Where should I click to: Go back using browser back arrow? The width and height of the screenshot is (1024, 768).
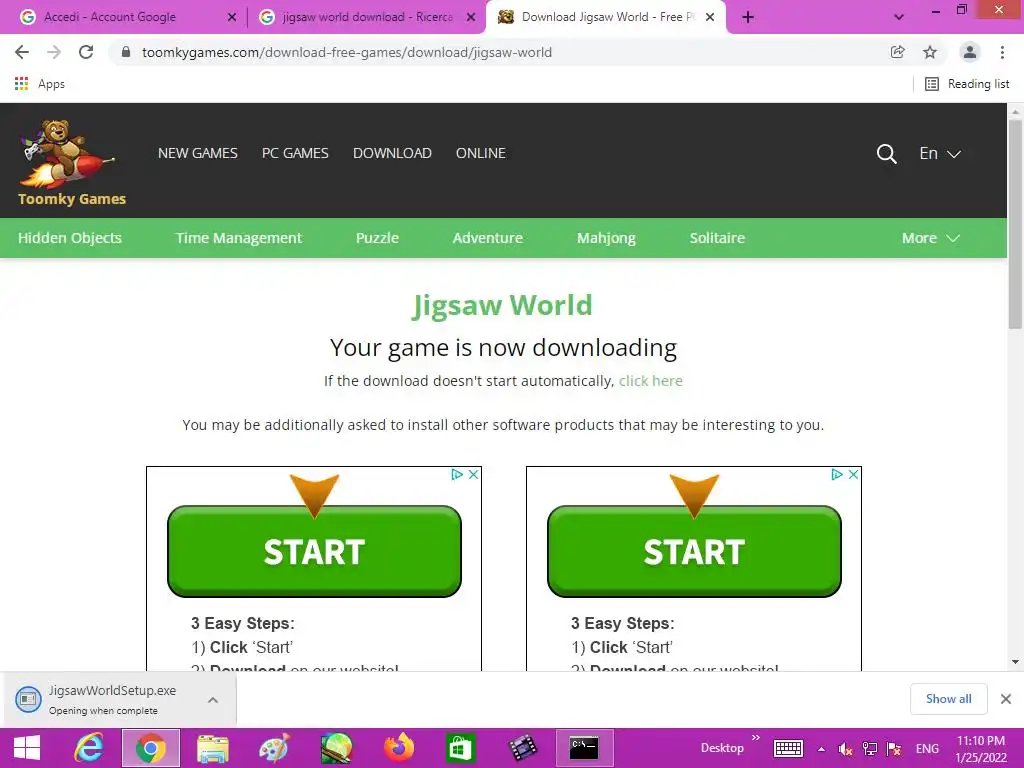click(x=22, y=52)
